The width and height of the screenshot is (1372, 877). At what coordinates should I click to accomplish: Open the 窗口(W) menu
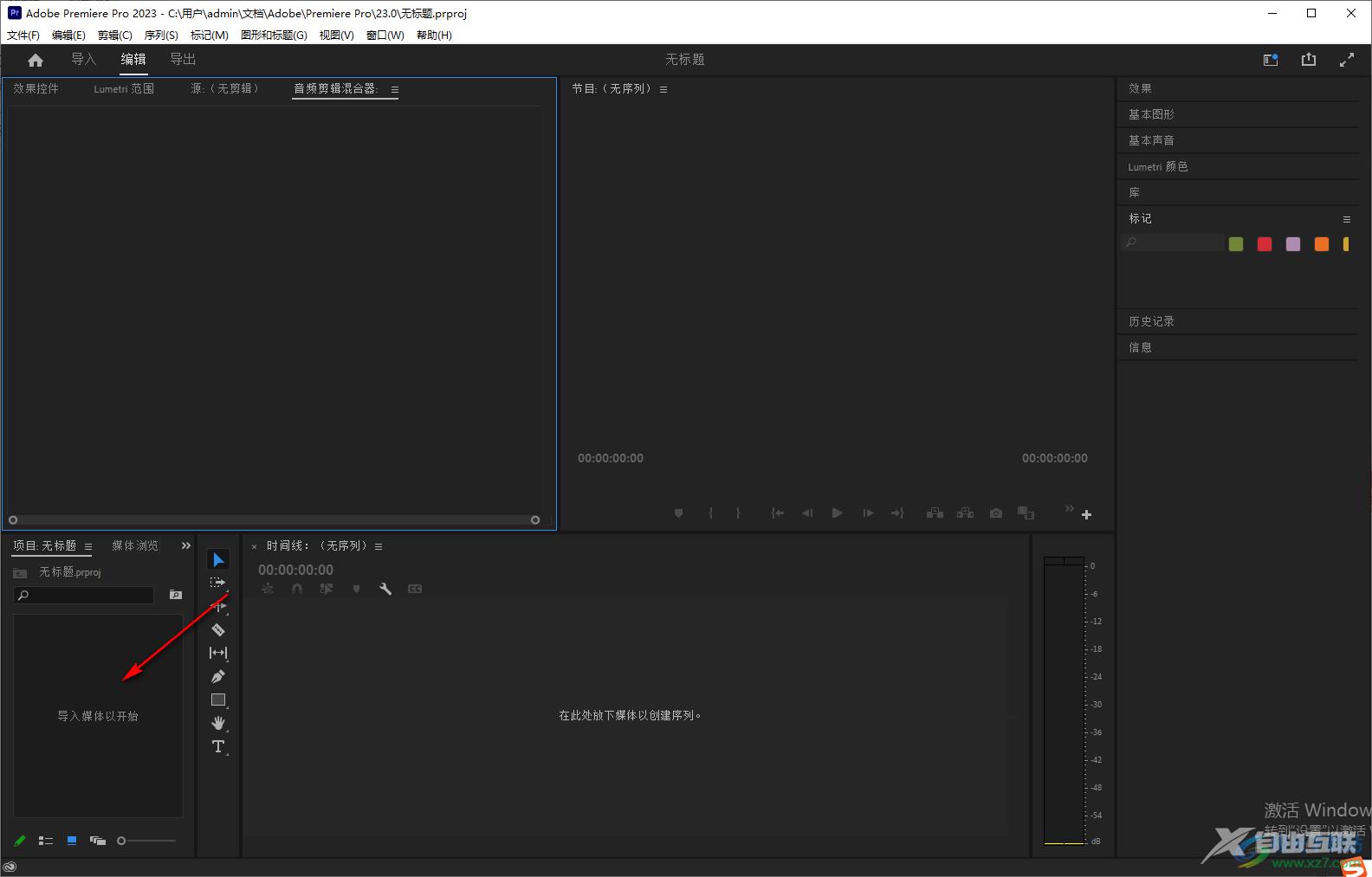385,35
